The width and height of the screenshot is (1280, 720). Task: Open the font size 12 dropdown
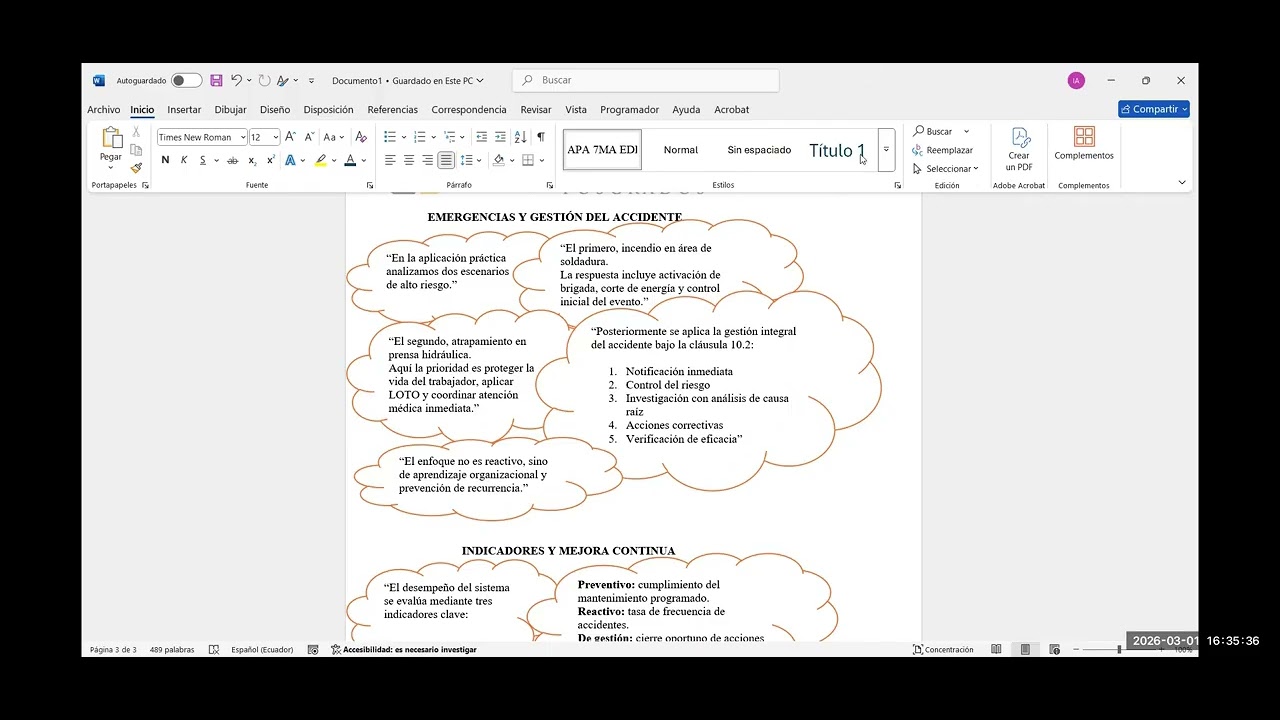(x=275, y=137)
